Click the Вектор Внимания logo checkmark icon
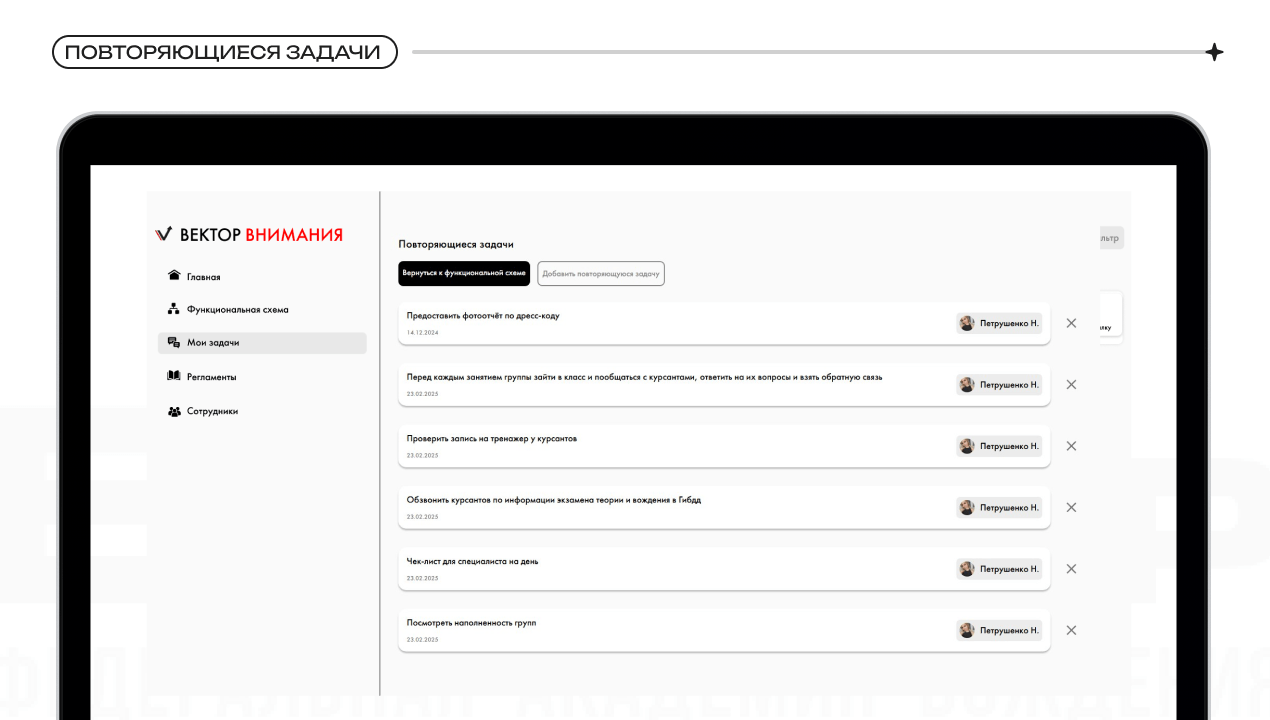Image resolution: width=1270 pixels, height=720 pixels. tap(164, 234)
